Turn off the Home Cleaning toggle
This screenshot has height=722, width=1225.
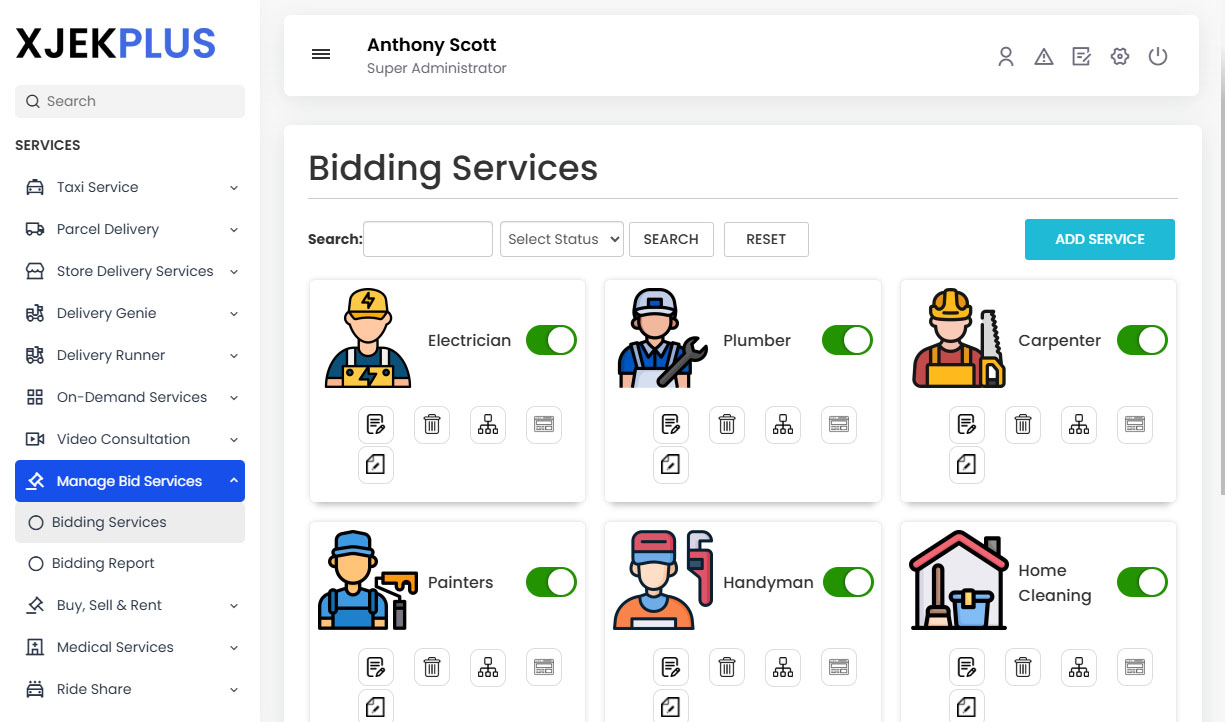pos(1142,582)
